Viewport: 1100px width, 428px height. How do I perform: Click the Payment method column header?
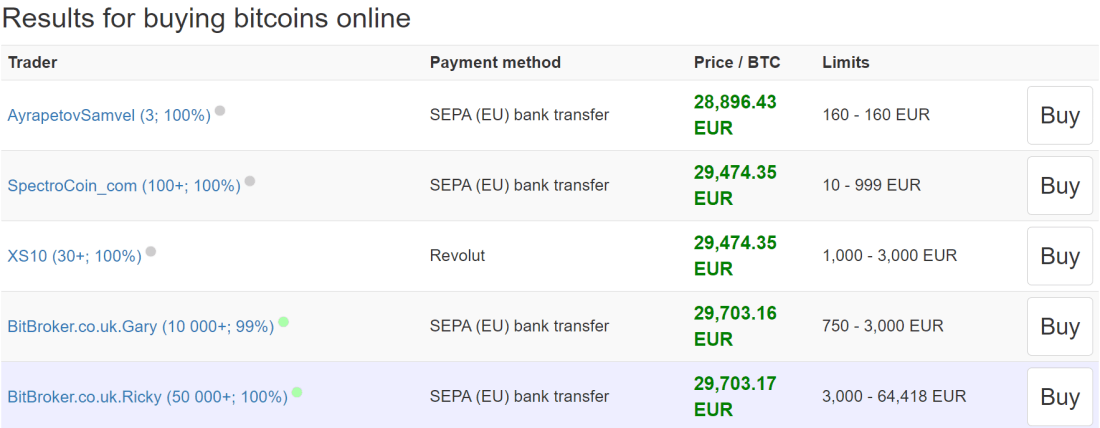coord(495,62)
